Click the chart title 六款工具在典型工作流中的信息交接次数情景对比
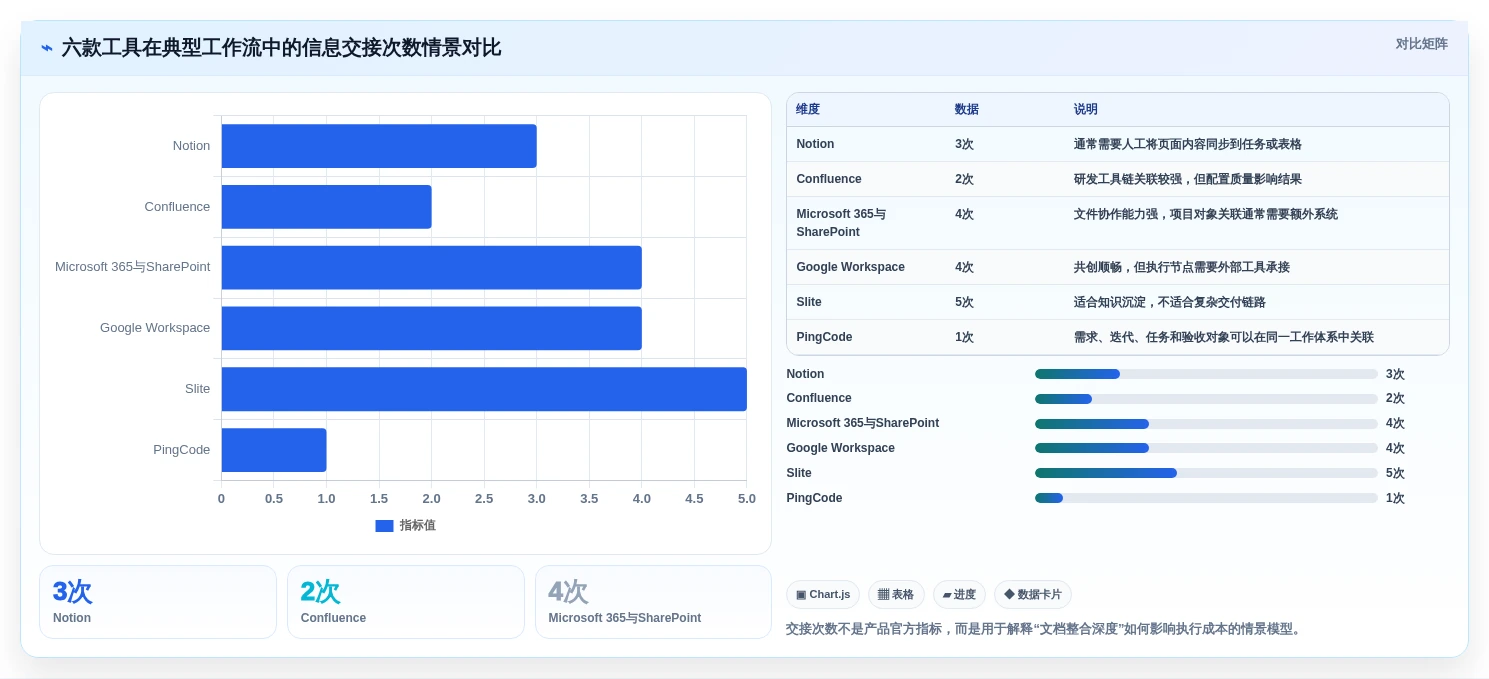Viewport: 1489px width, 679px height. coord(281,48)
